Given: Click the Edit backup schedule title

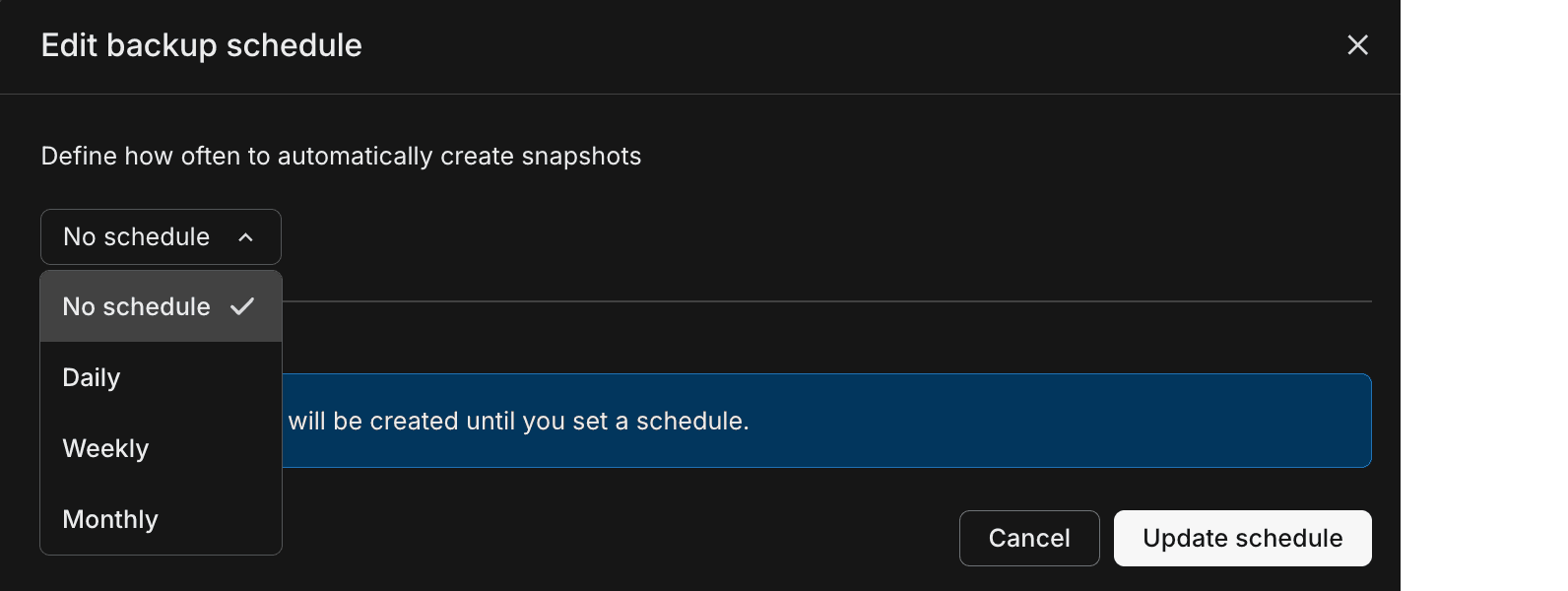Looking at the screenshot, I should click(201, 45).
